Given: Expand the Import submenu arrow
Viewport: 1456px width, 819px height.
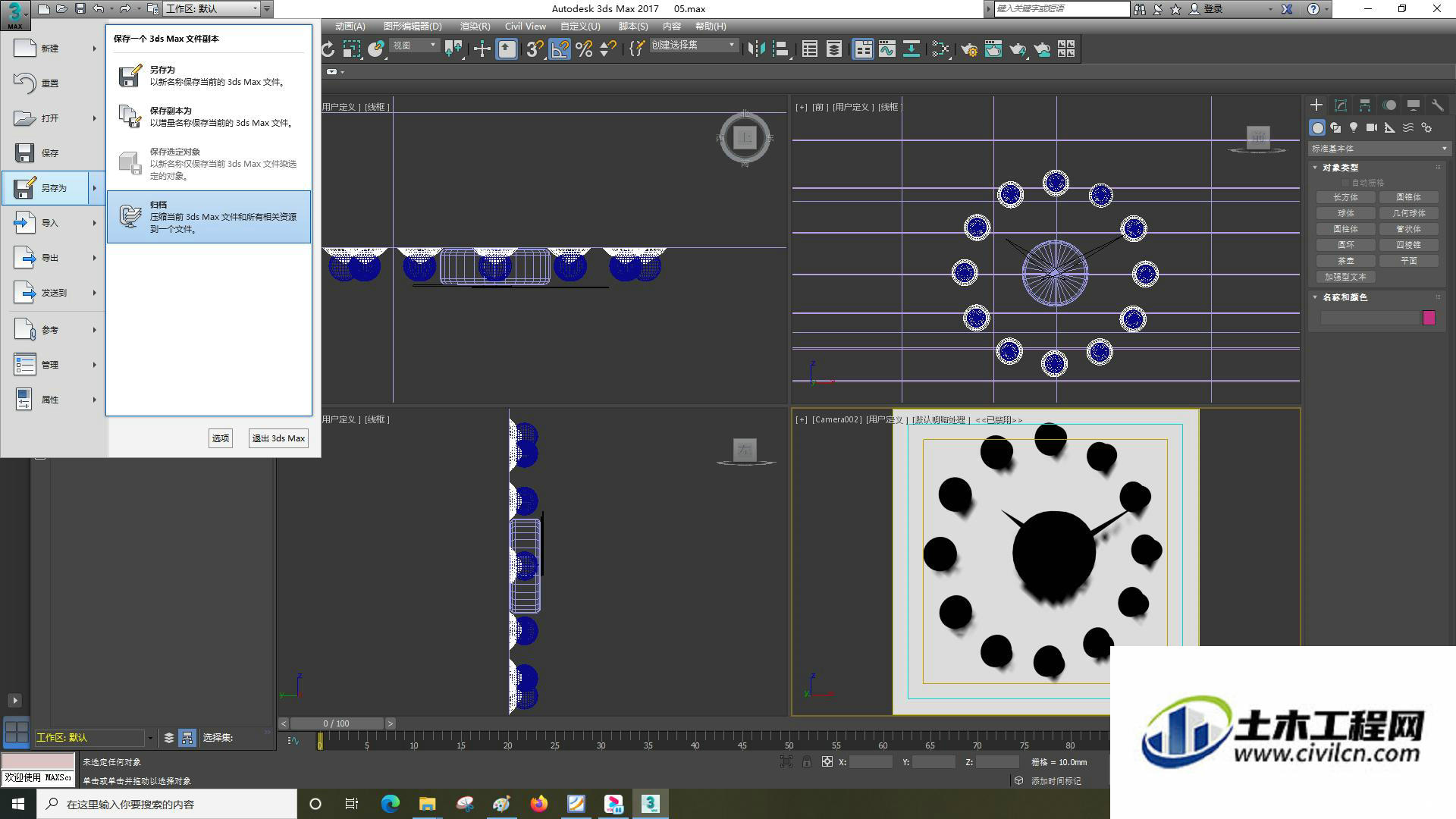Looking at the screenshot, I should 95,223.
